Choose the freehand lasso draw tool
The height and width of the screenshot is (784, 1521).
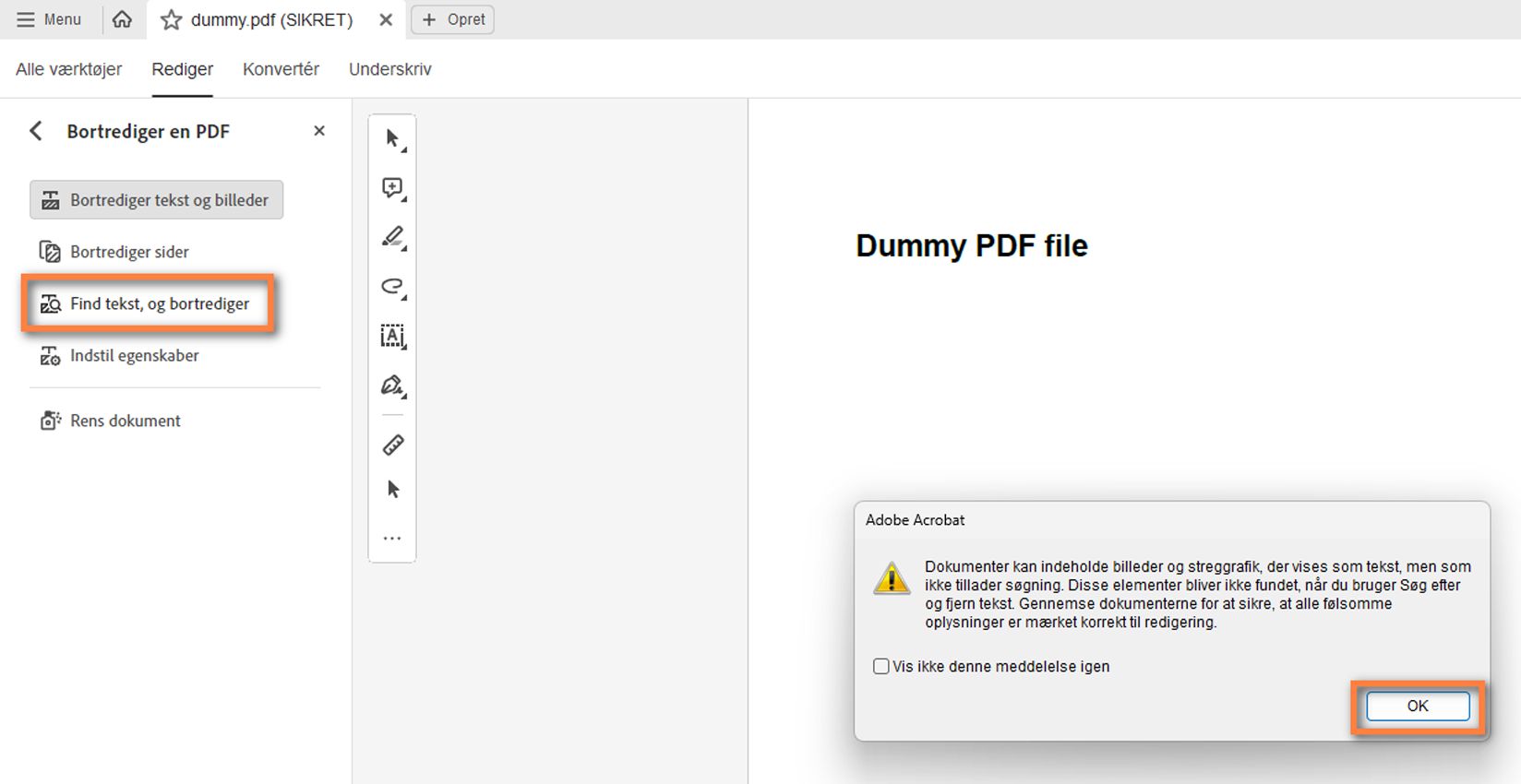click(393, 287)
